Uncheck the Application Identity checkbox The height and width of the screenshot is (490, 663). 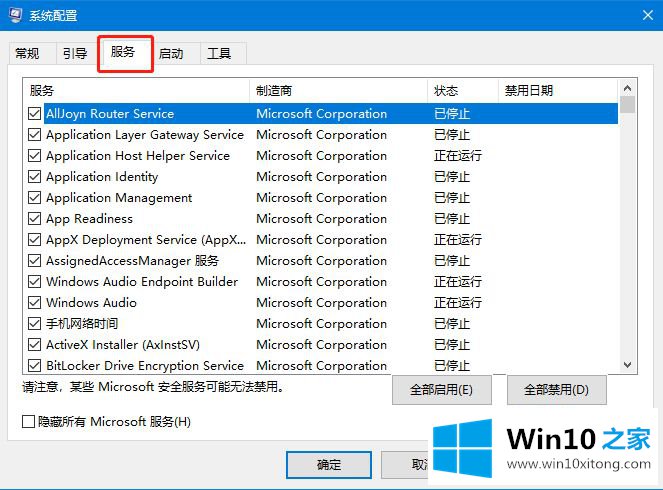point(34,176)
